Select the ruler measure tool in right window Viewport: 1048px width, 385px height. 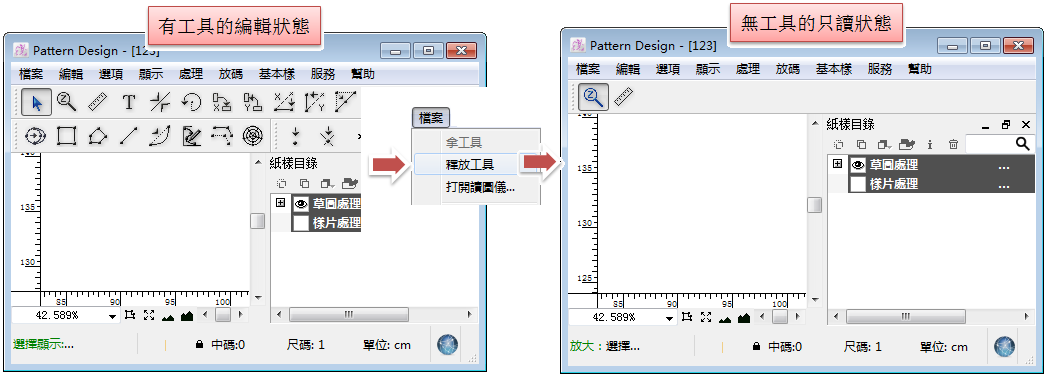(x=624, y=98)
